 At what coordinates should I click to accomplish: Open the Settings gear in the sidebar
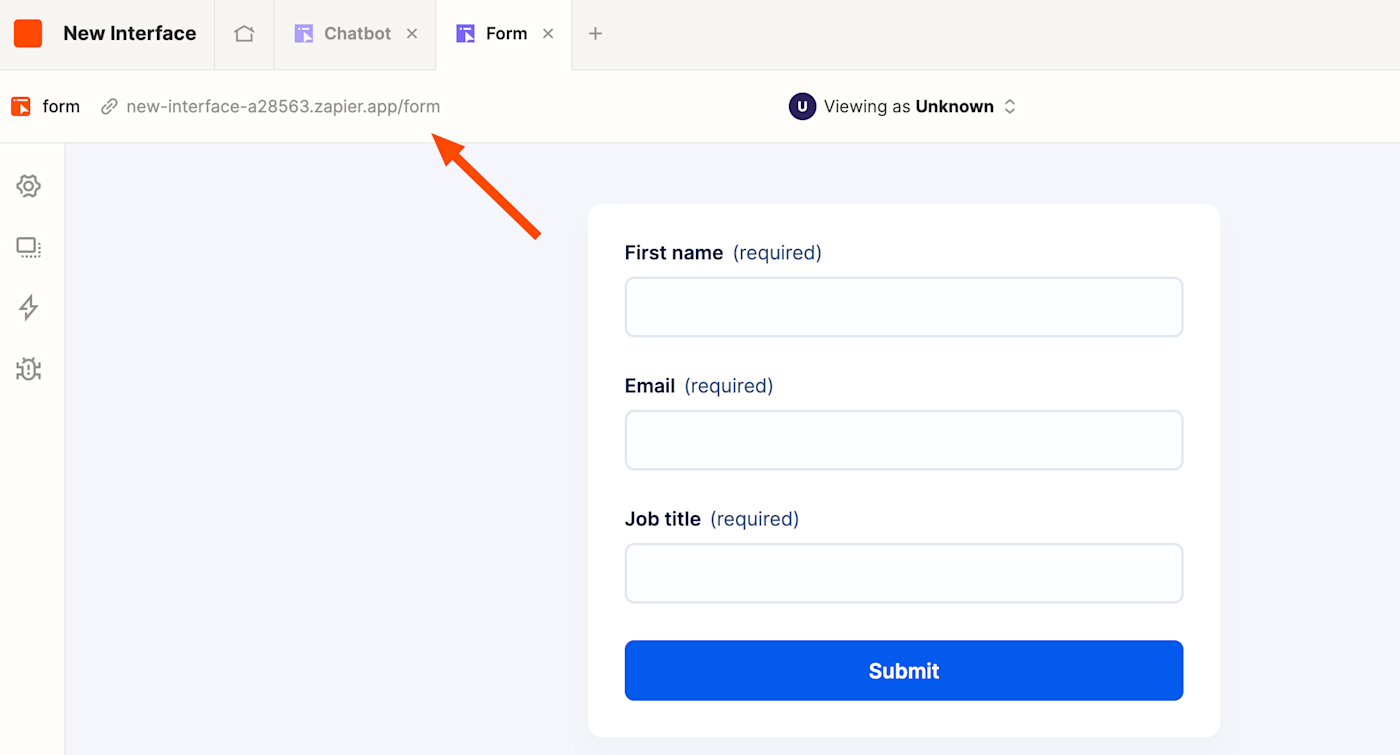[x=28, y=186]
